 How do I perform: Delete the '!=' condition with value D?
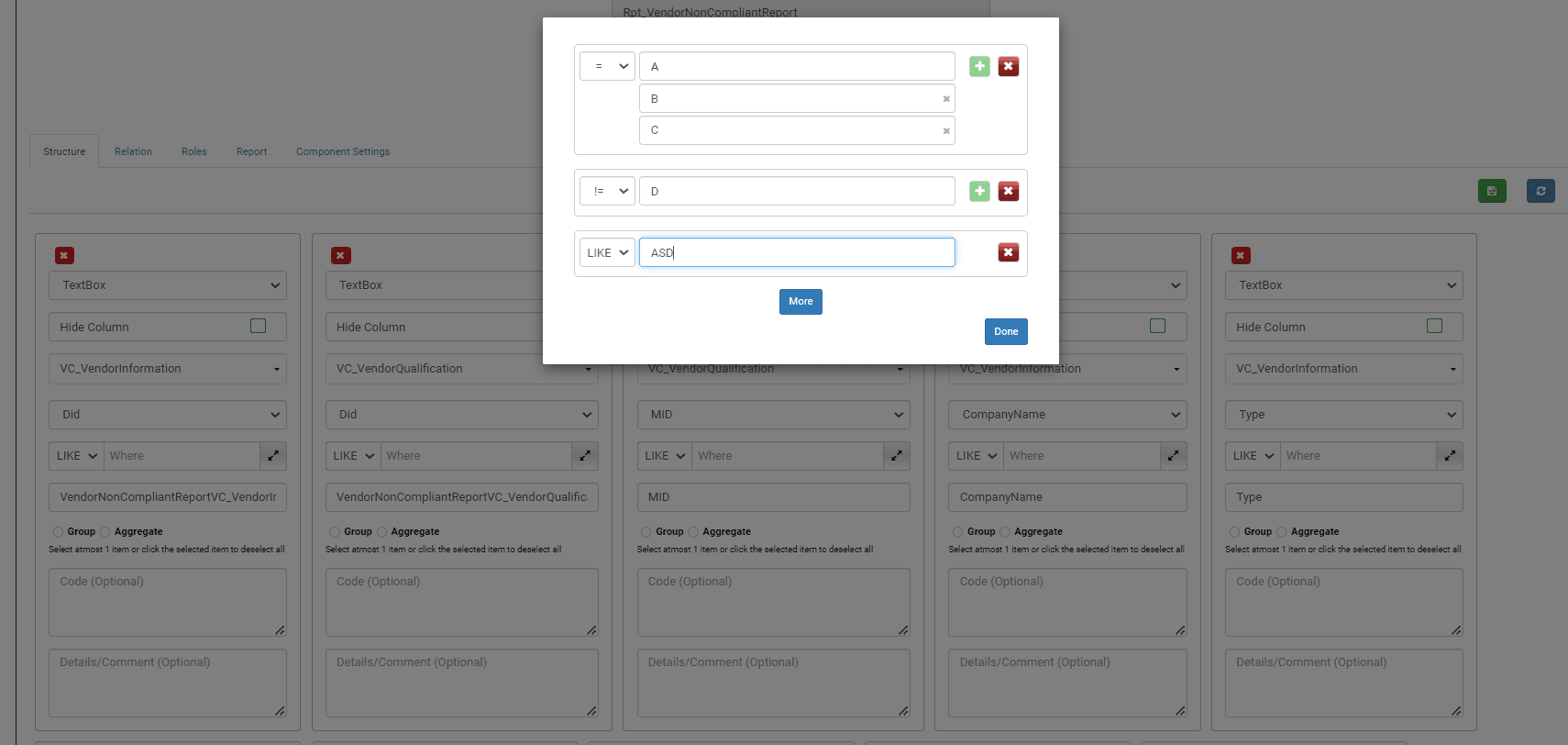coord(1009,191)
